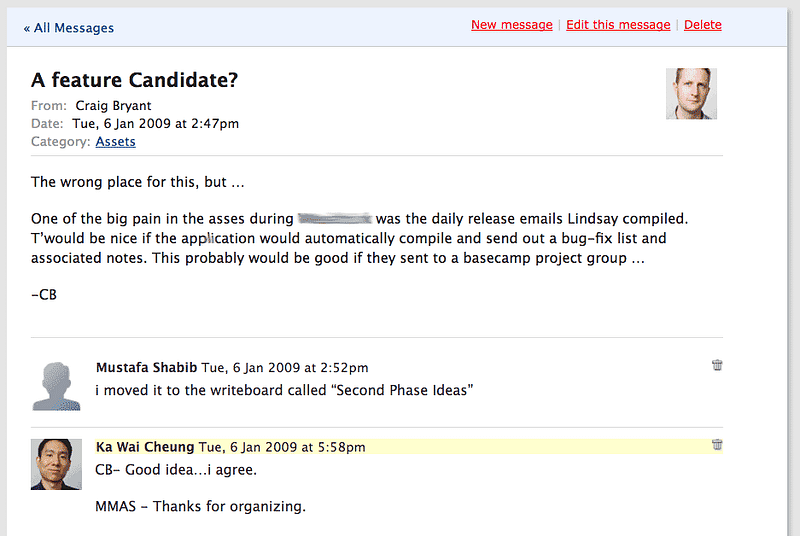Click the -CB signature line
800x536 pixels.
44,295
